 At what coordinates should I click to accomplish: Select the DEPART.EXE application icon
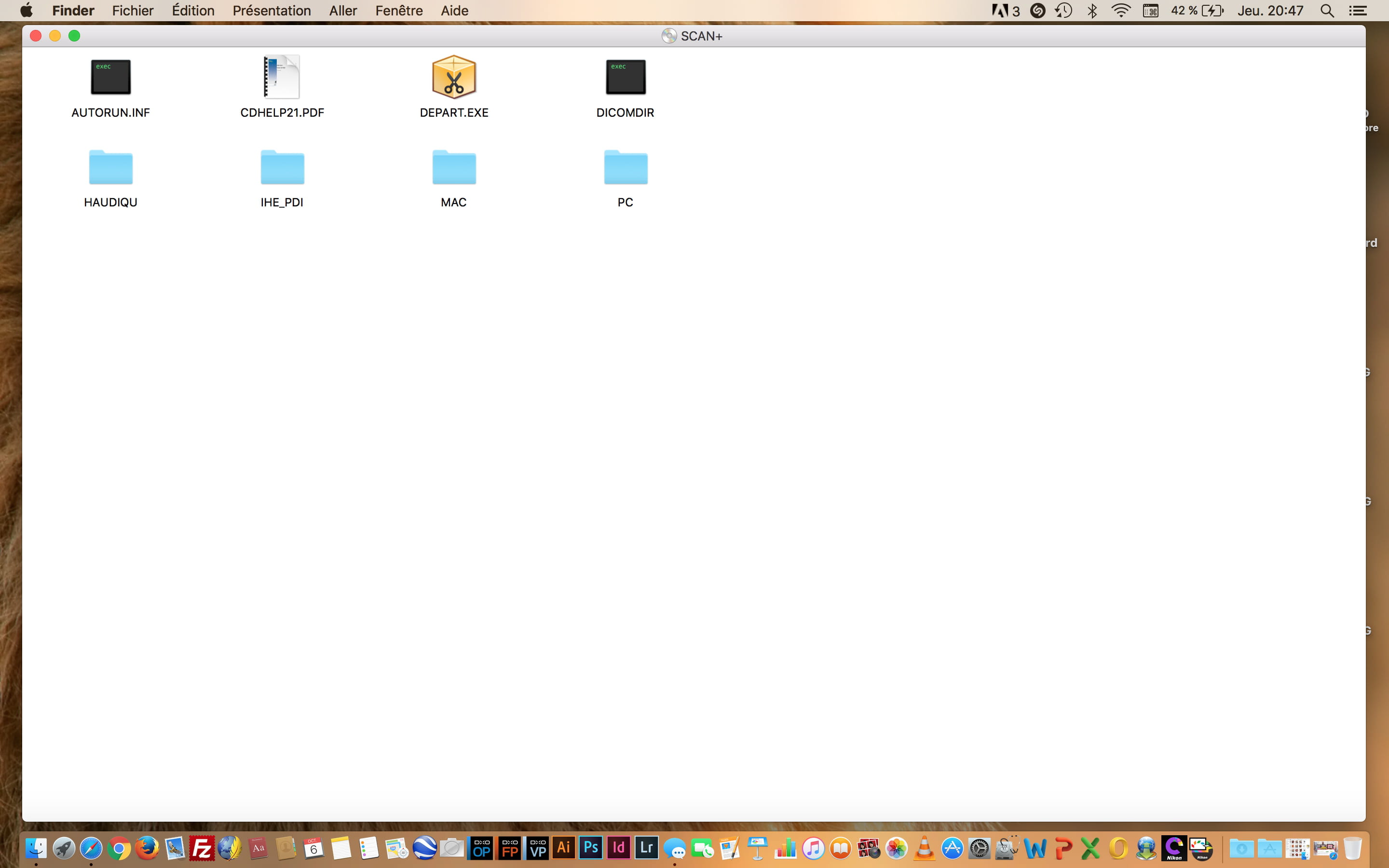454,77
